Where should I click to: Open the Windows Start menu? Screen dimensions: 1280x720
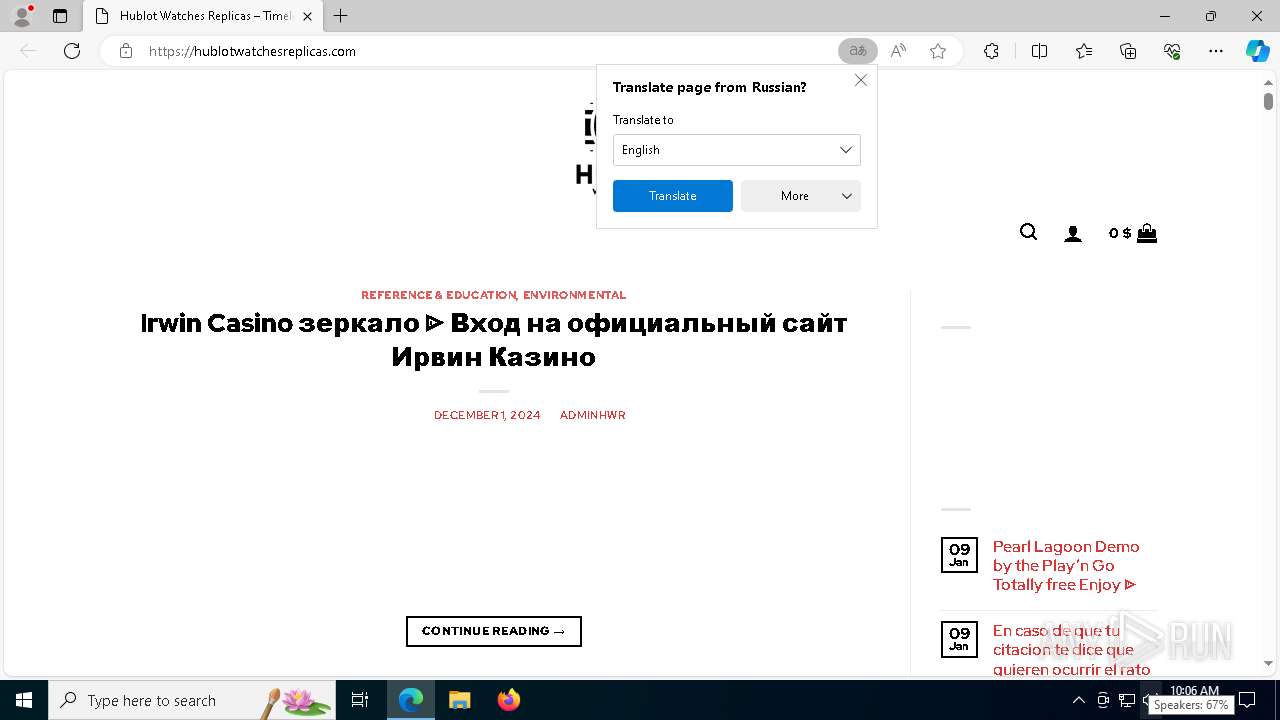[x=24, y=700]
